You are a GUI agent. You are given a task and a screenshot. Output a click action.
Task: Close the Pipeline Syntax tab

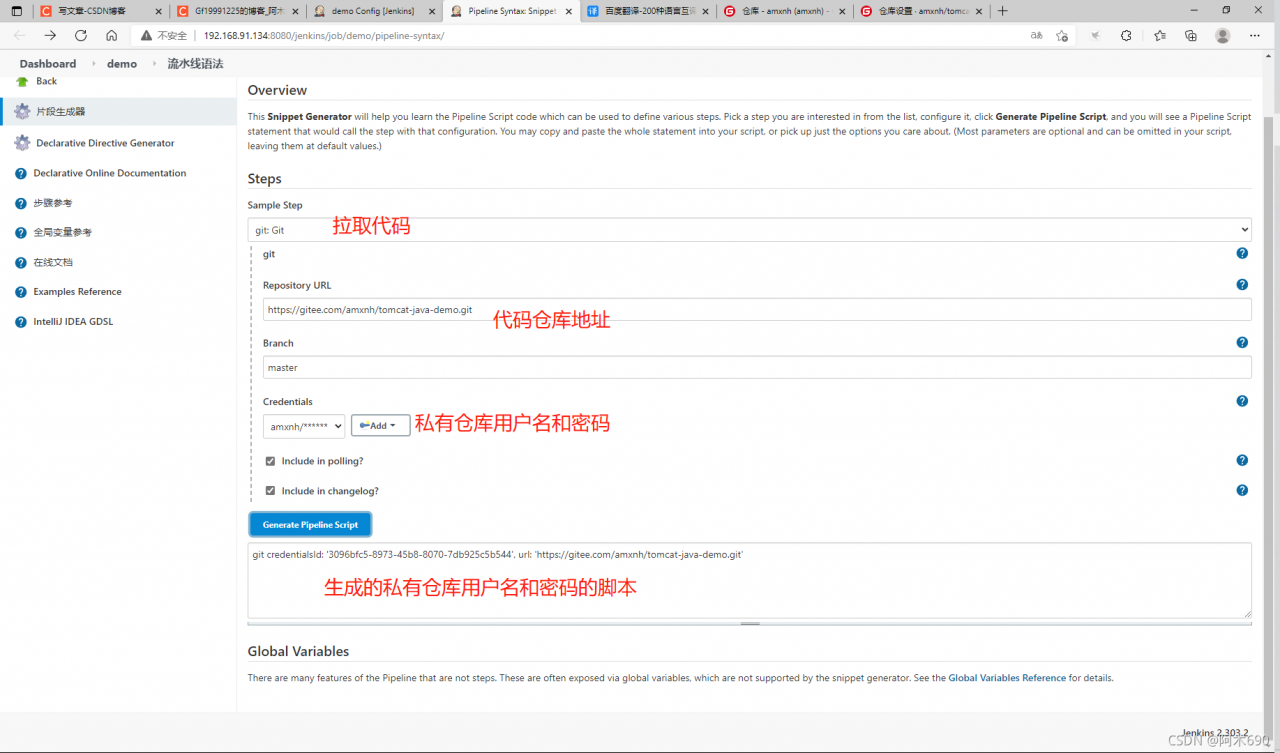click(567, 11)
